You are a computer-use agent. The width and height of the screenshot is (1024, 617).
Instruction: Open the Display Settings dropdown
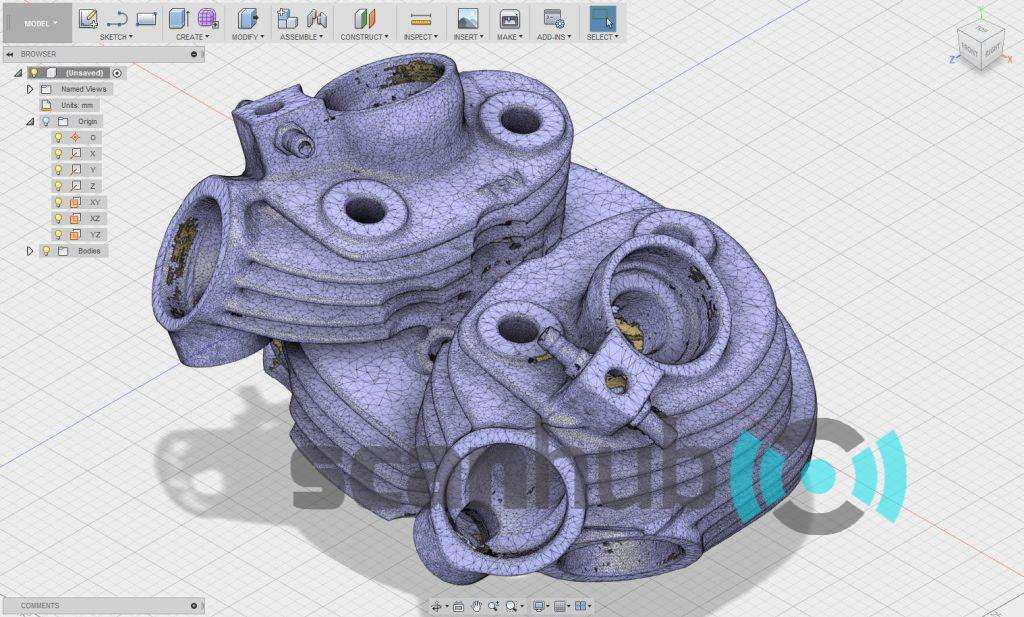click(540, 606)
